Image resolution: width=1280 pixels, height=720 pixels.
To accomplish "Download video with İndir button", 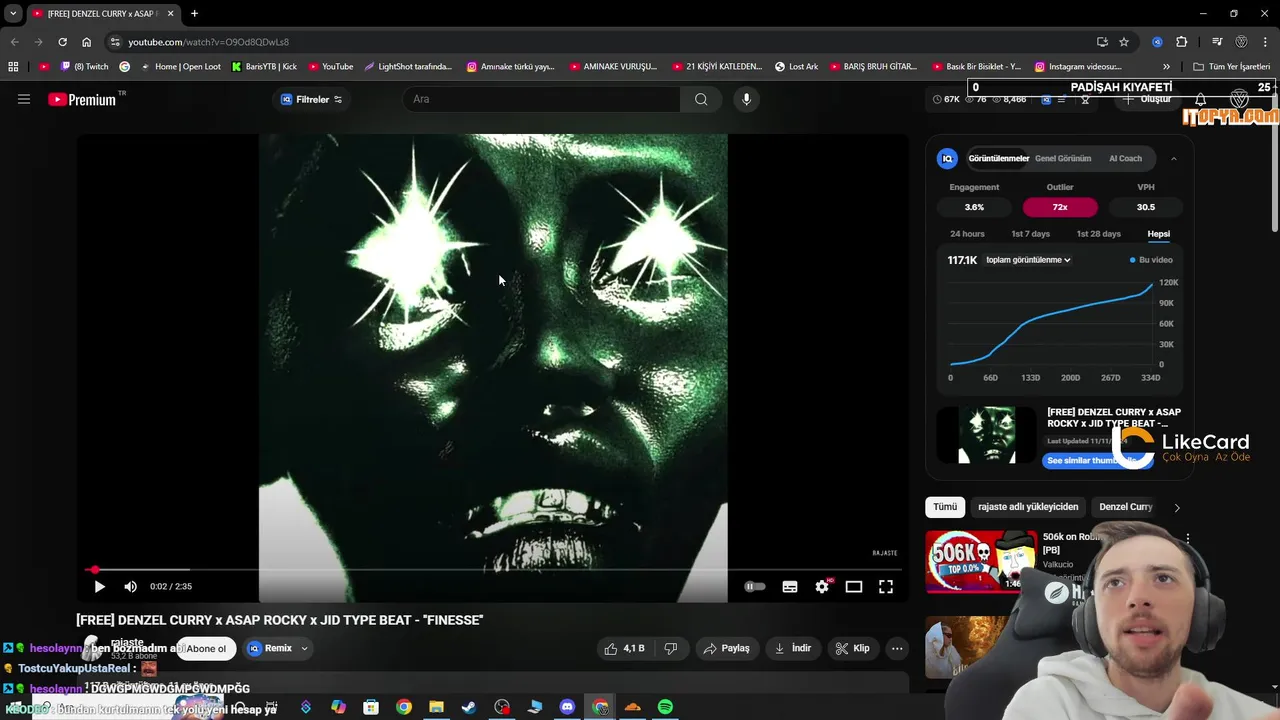I will 793,648.
